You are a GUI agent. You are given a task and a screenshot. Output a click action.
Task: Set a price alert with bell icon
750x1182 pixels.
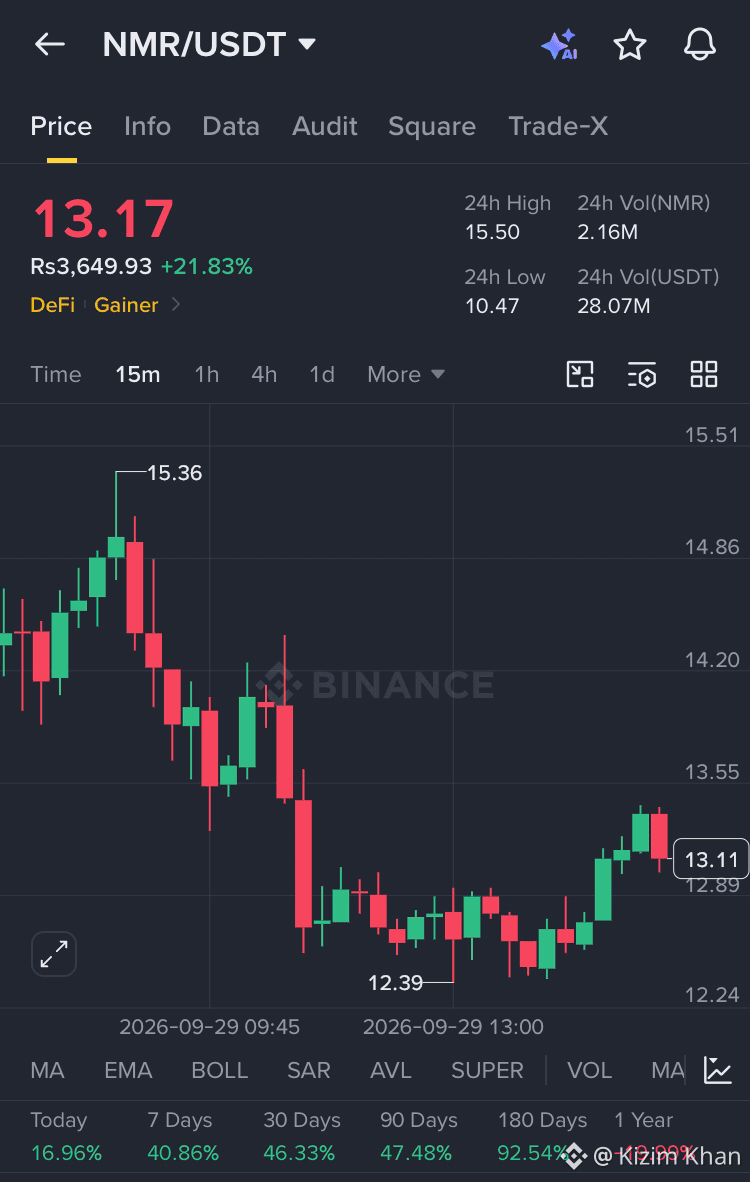coord(699,45)
